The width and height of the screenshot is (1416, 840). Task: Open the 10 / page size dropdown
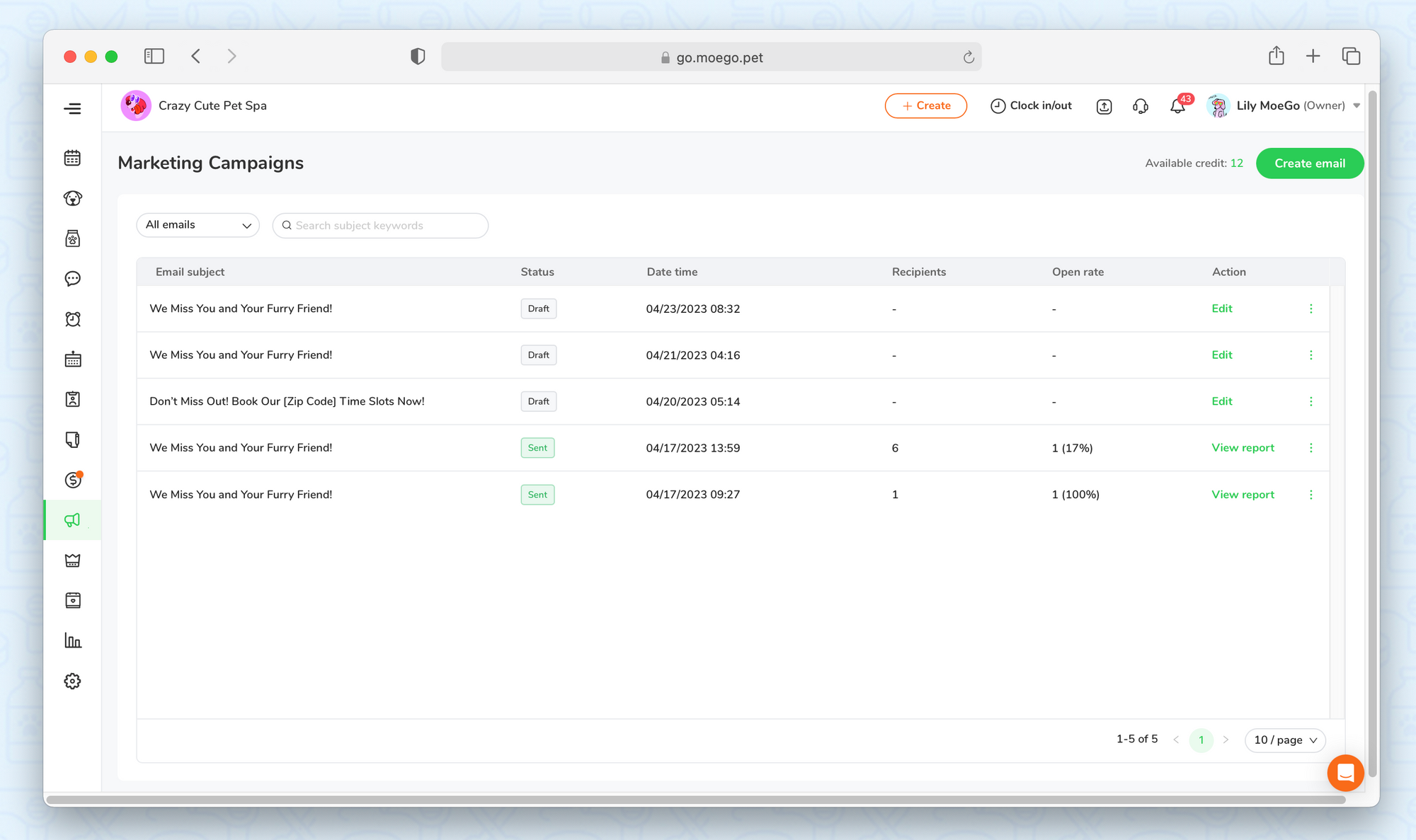click(1285, 740)
